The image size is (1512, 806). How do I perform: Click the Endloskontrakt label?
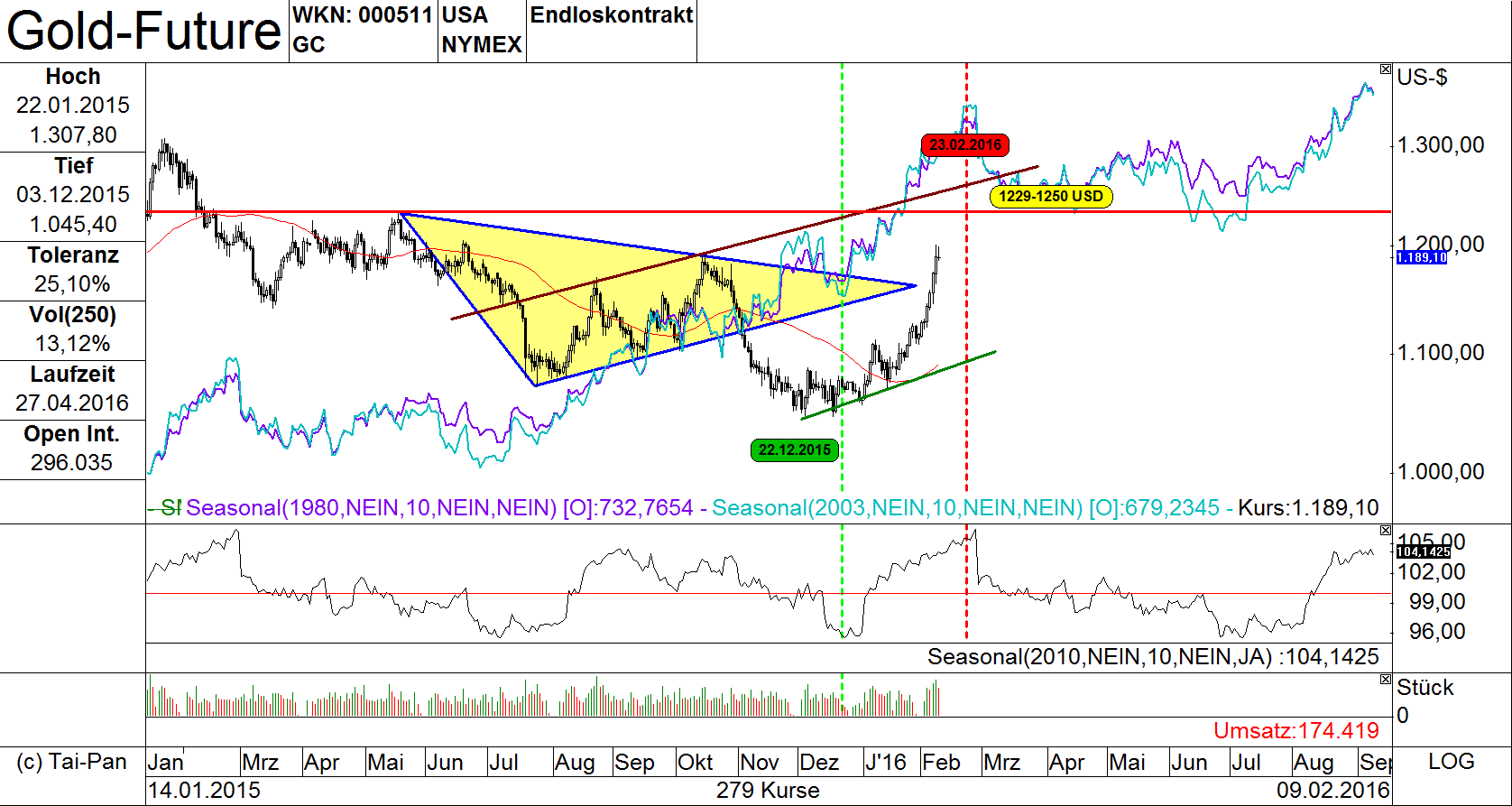[612, 15]
